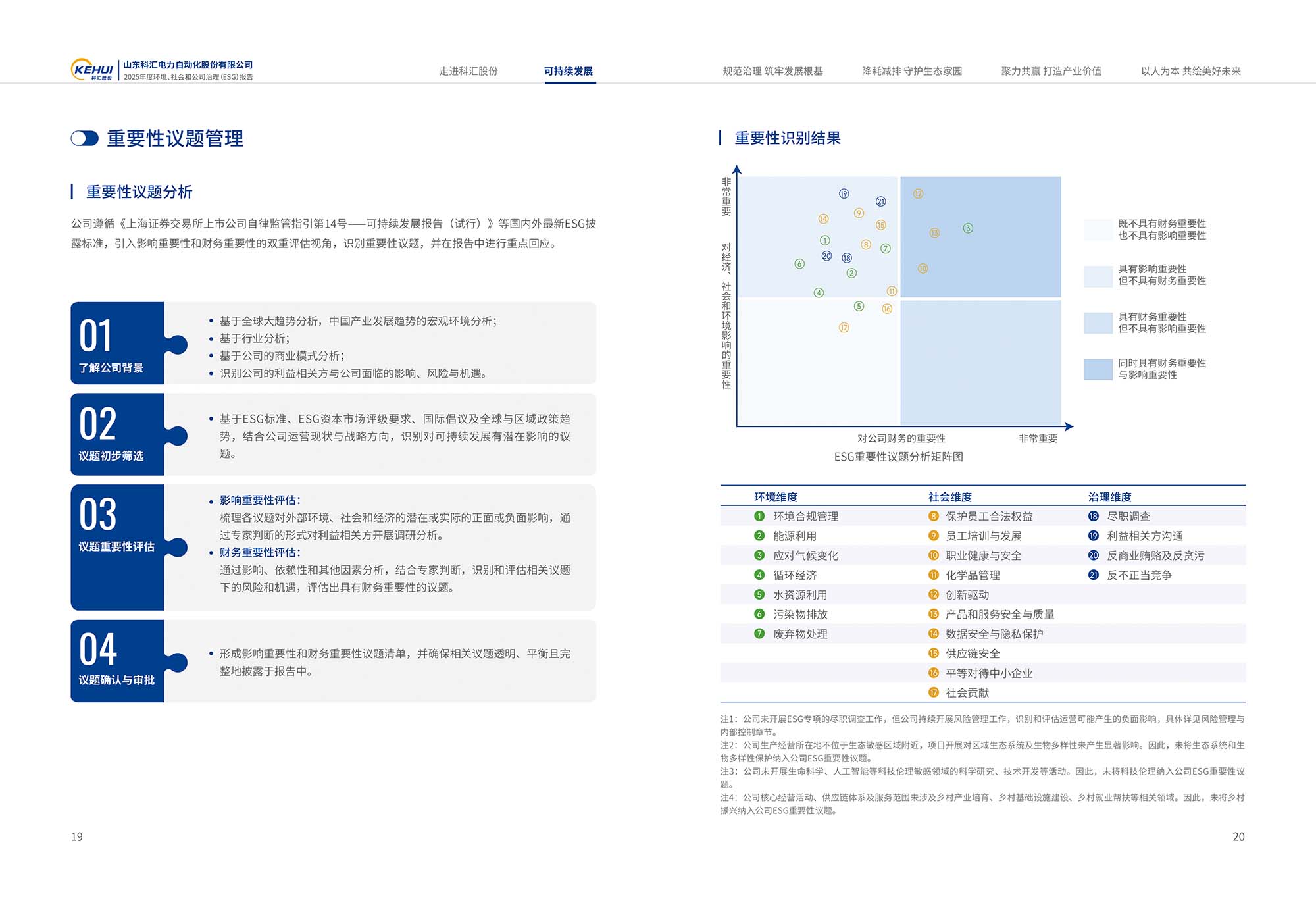
Task: Click the toggle icon beside 重要性议题管理 heading
Action: click(x=84, y=138)
